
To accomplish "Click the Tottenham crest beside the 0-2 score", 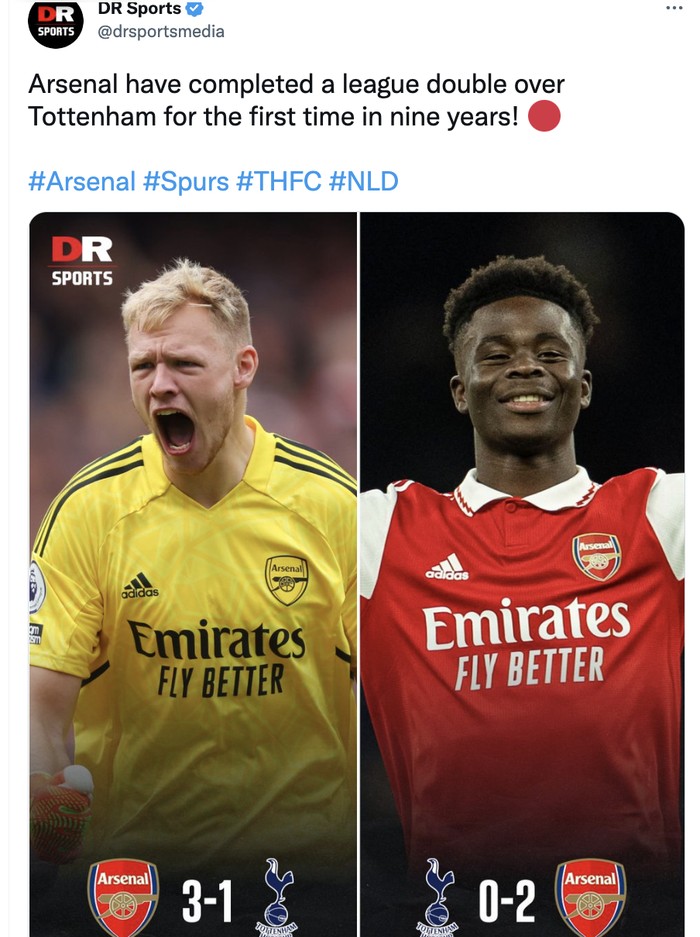I will [439, 893].
